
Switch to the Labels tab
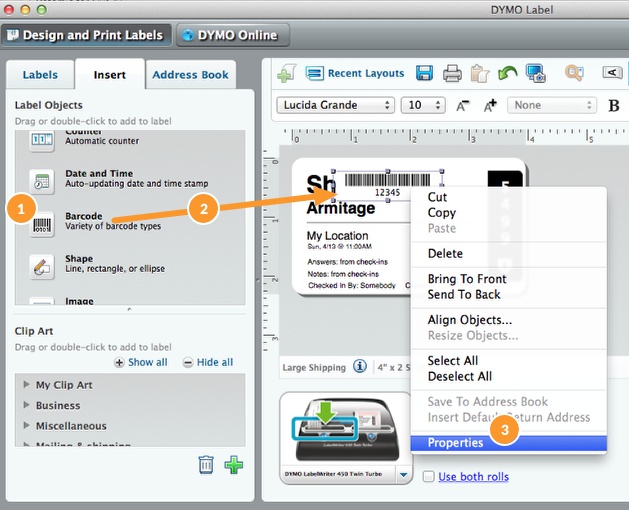click(x=40, y=75)
